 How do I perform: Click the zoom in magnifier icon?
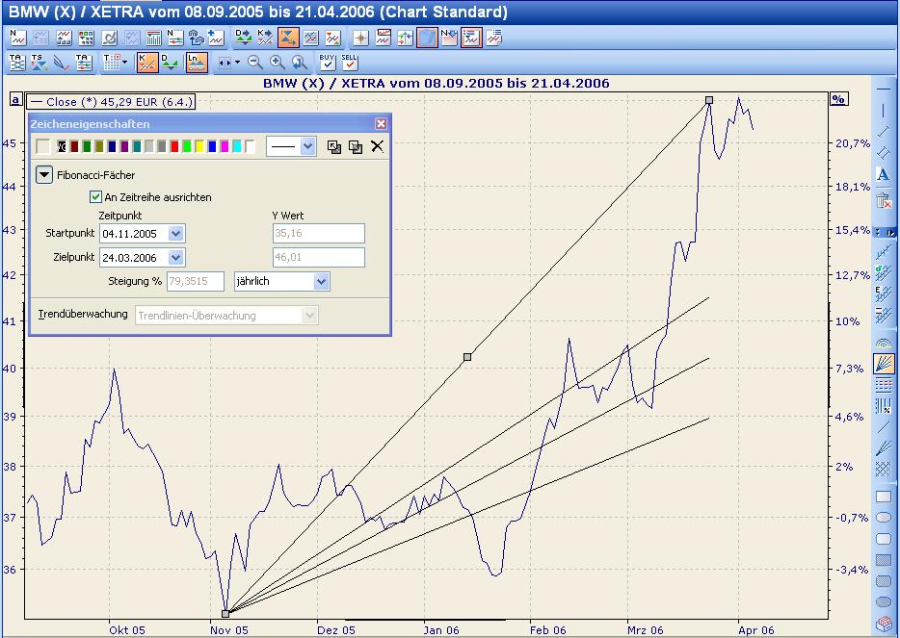tap(277, 62)
